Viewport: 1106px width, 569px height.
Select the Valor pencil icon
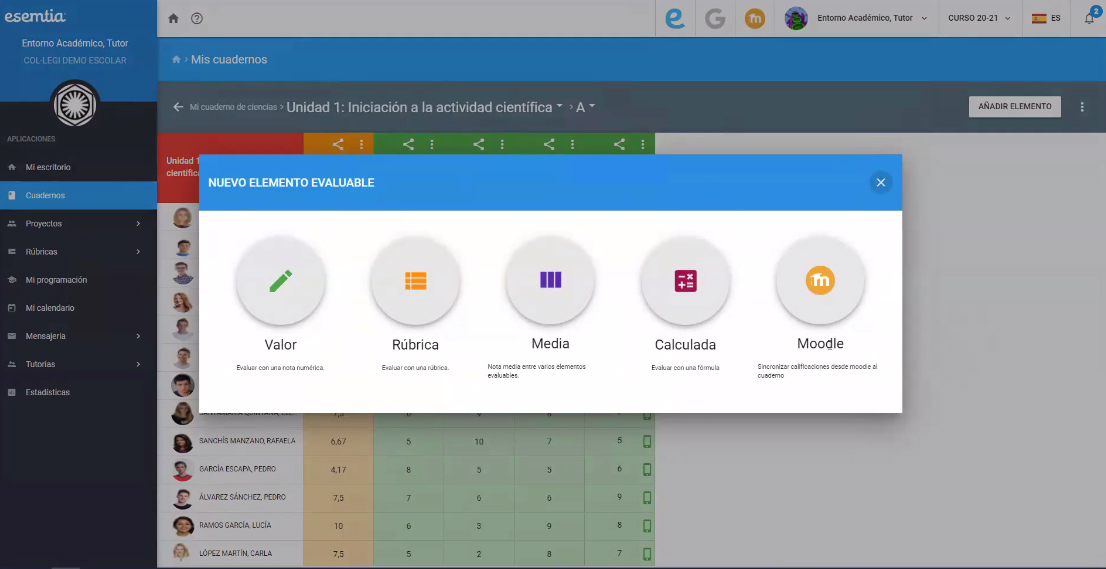coord(280,281)
